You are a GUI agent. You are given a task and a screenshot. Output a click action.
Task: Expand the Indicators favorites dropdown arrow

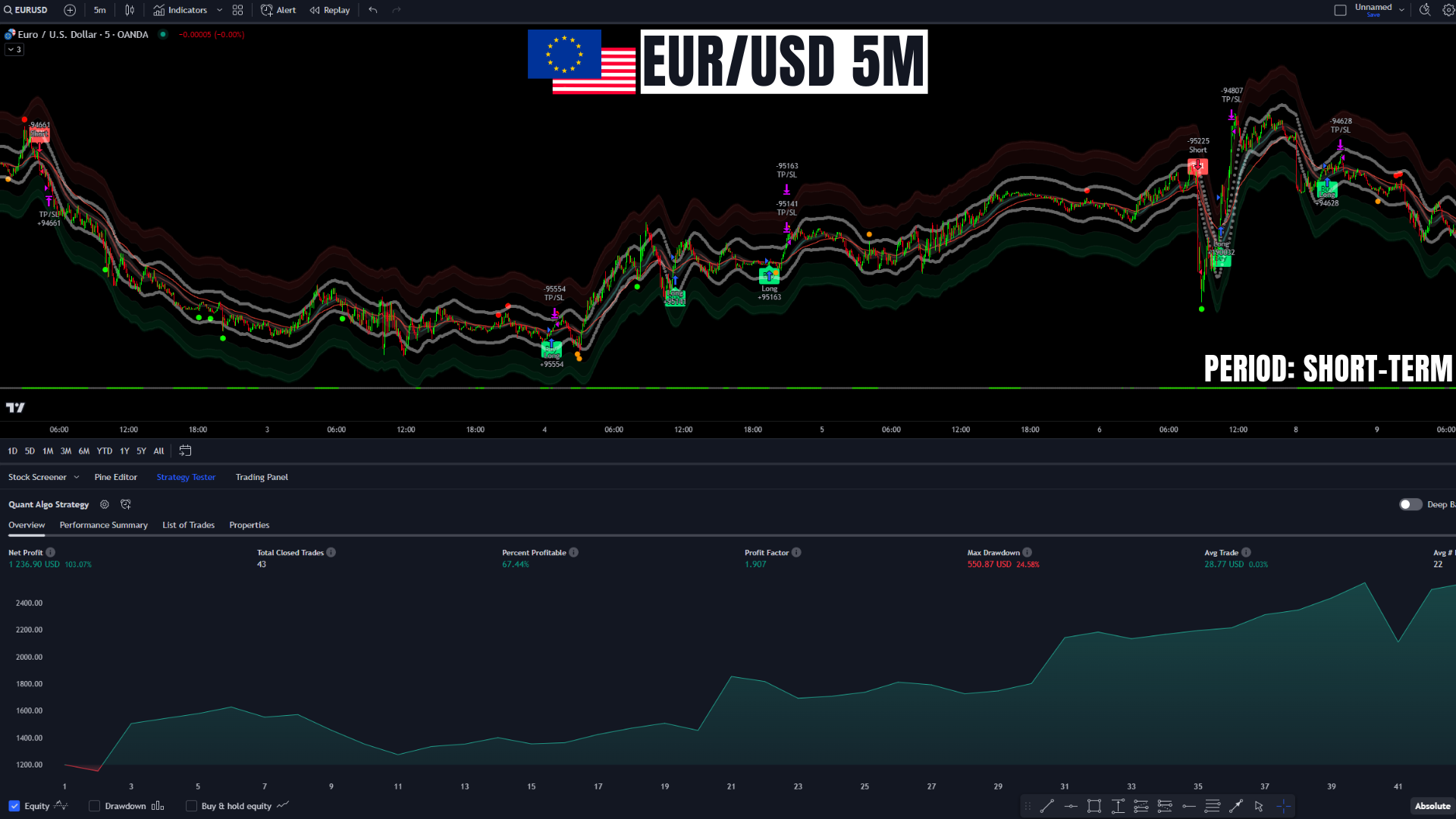tap(220, 10)
